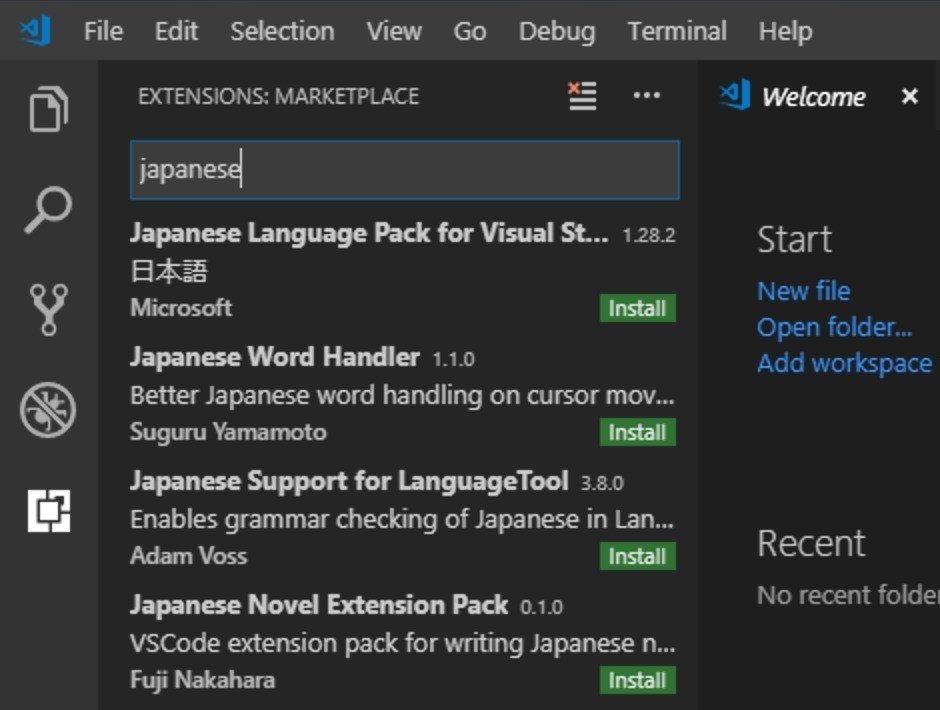Image resolution: width=940 pixels, height=710 pixels.
Task: Click the VS Code logo in the title bar
Action: [35, 30]
